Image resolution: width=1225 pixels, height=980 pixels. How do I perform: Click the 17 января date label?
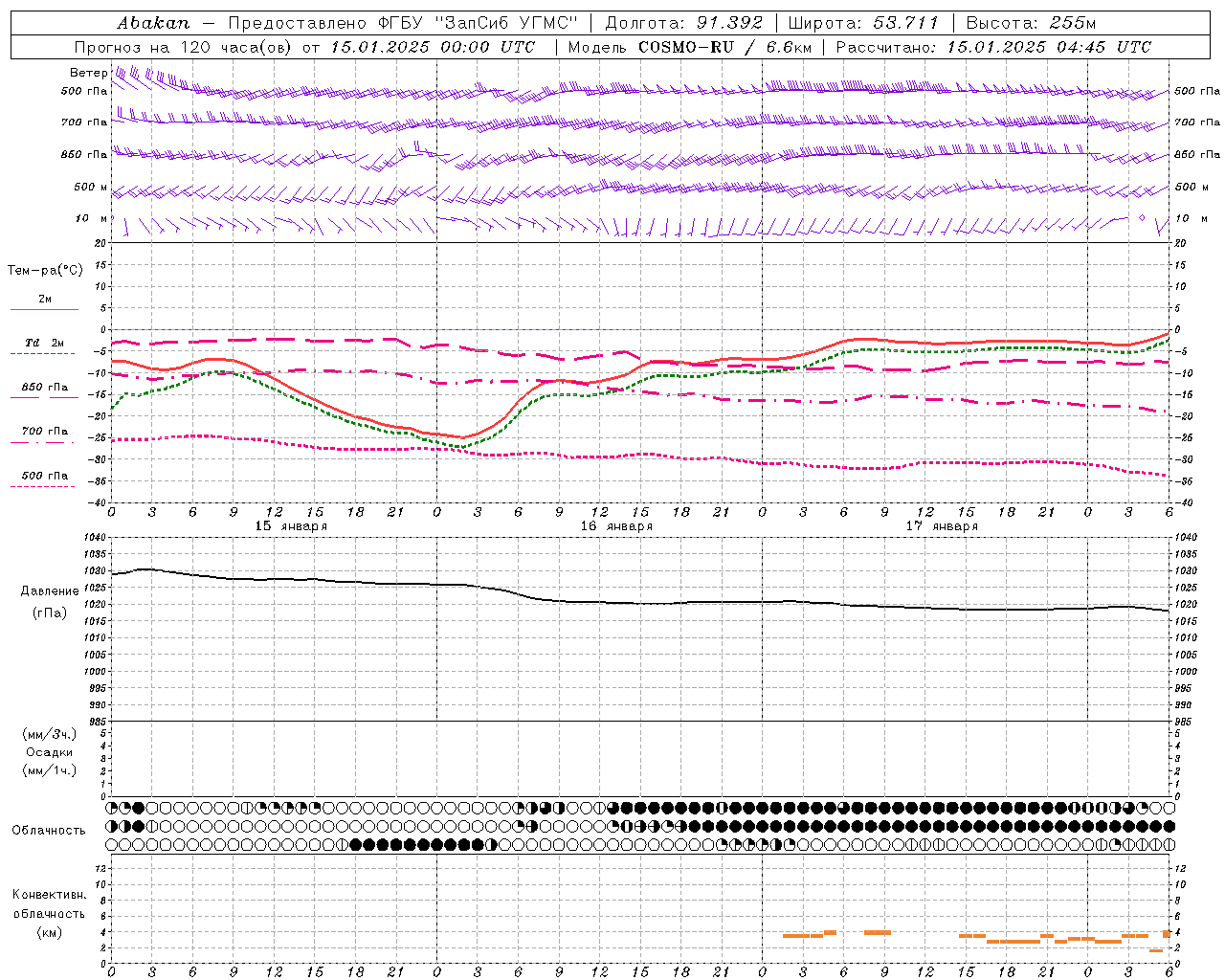point(942,526)
